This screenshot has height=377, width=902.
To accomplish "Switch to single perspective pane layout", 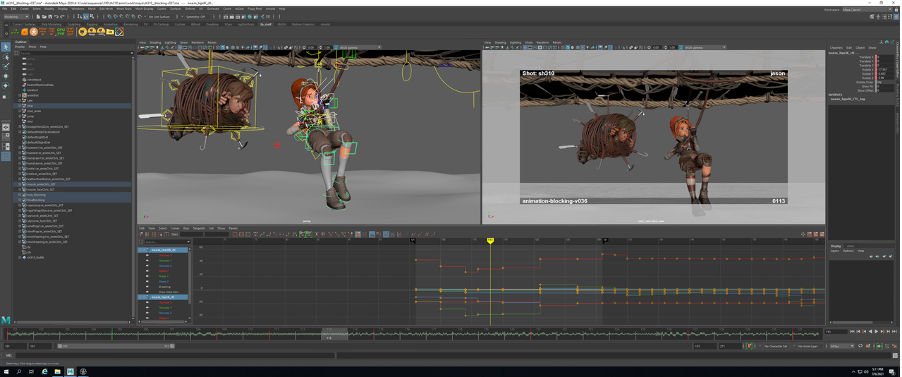I will coord(6,127).
